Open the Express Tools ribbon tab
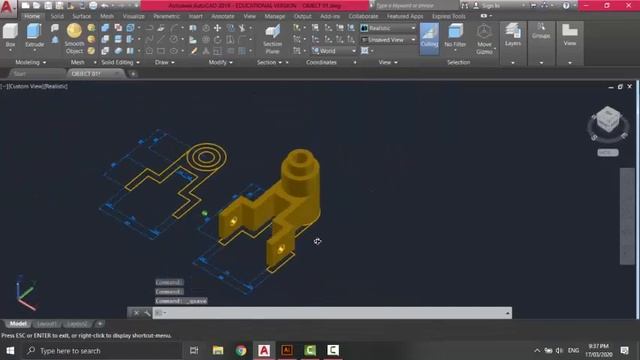The height and width of the screenshot is (360, 640). (x=449, y=16)
